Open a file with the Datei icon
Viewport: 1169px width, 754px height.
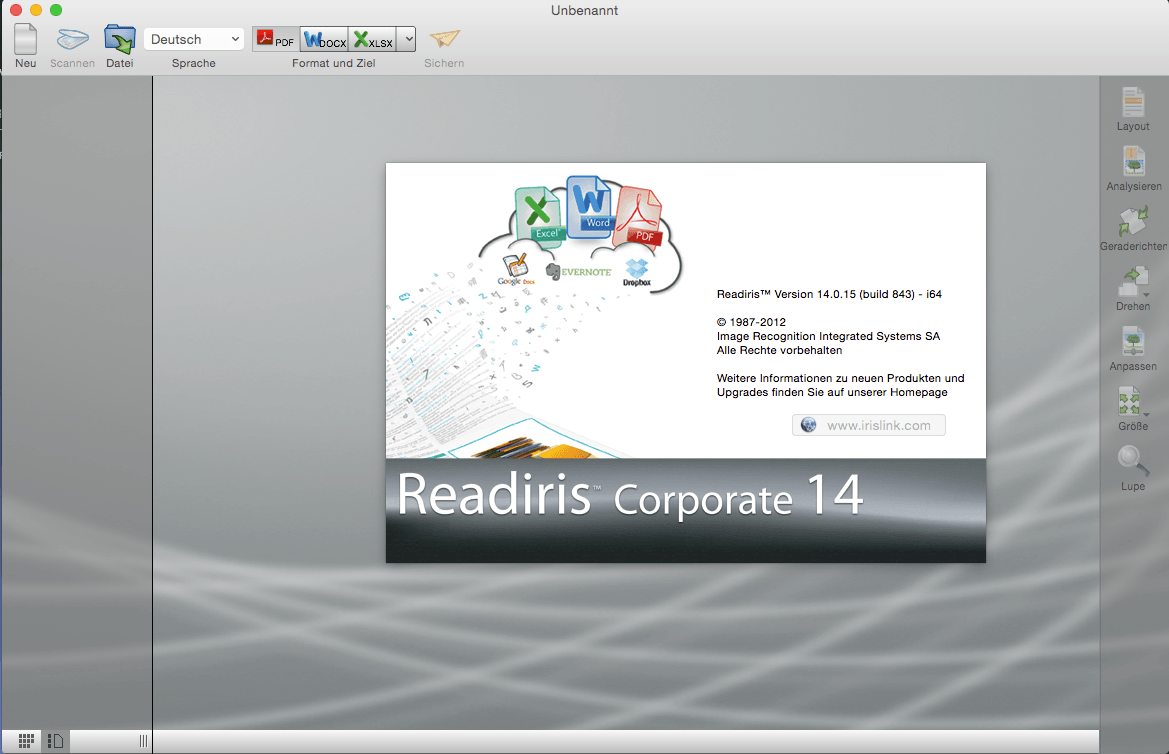click(119, 39)
